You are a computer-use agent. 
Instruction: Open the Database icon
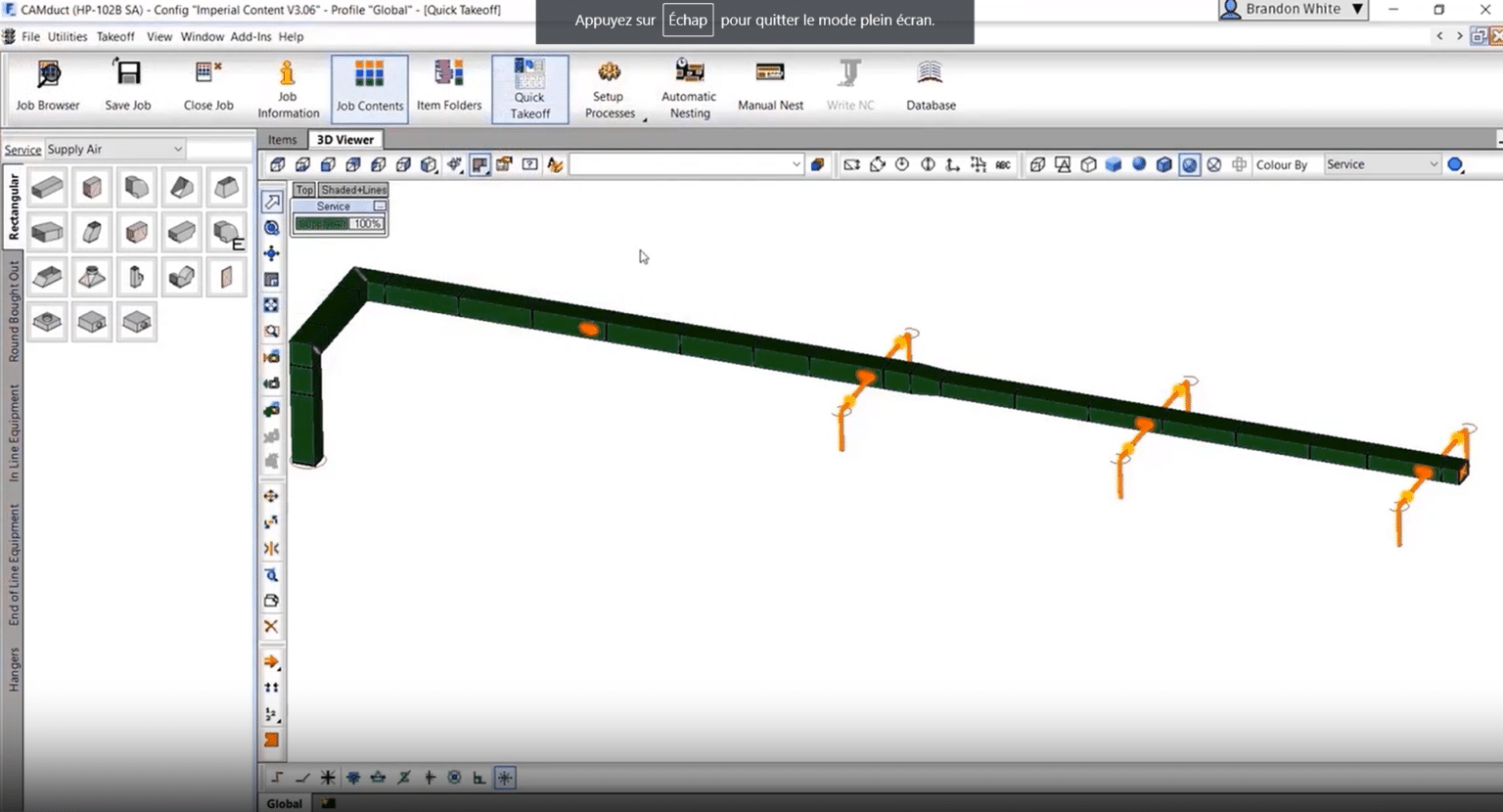[x=930, y=86]
